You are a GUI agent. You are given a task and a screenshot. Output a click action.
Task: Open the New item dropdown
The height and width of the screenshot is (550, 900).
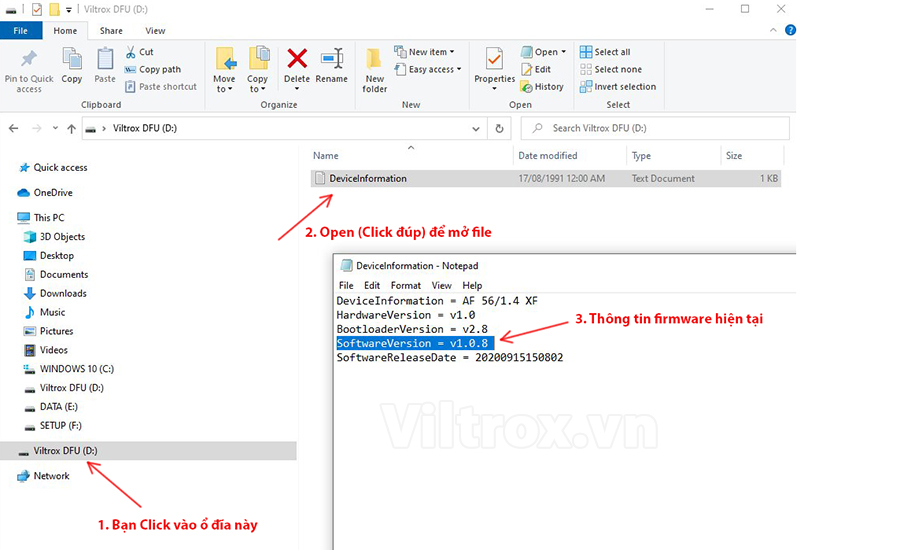tap(425, 52)
